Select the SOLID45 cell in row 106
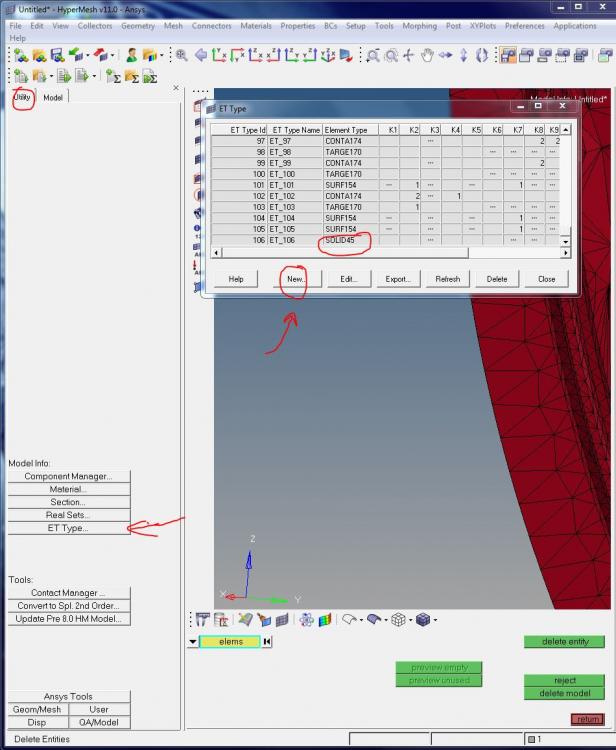 351,240
